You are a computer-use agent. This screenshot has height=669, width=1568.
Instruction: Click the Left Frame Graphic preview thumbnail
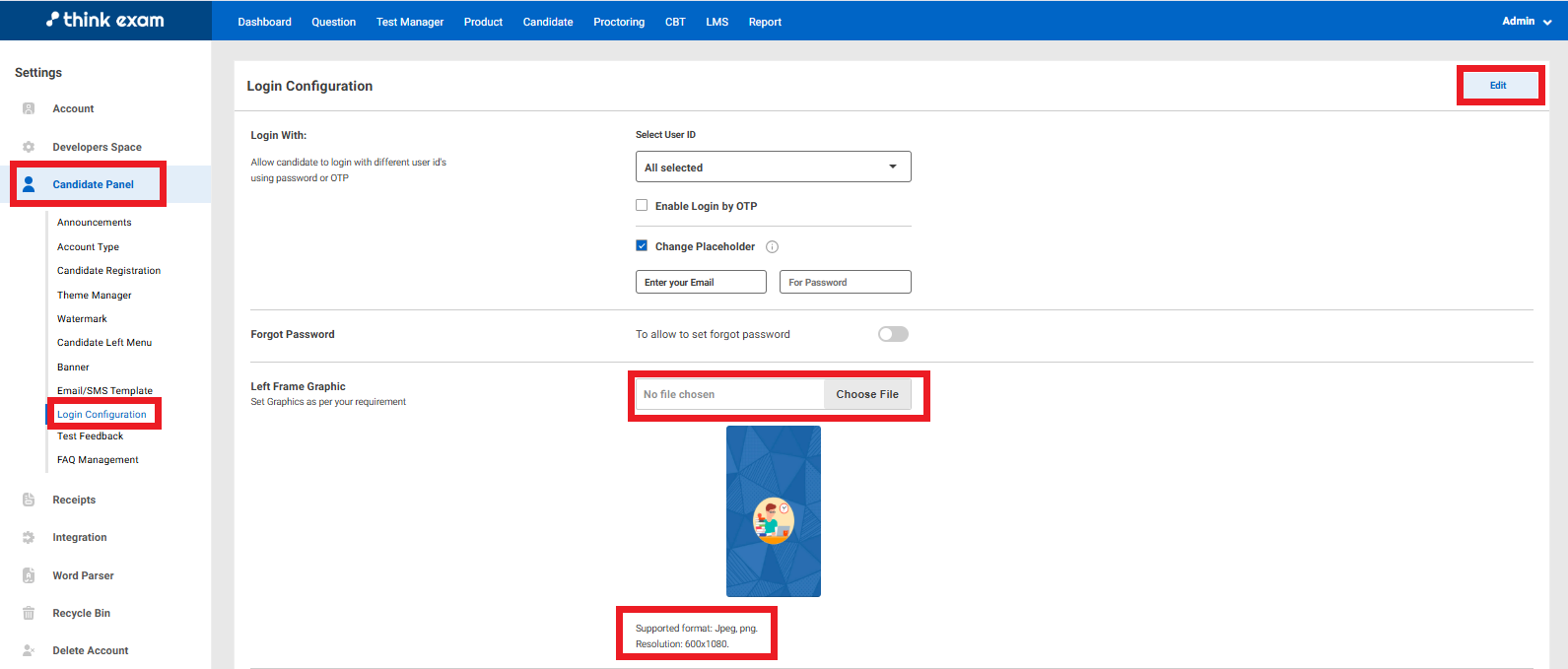pyautogui.click(x=773, y=511)
